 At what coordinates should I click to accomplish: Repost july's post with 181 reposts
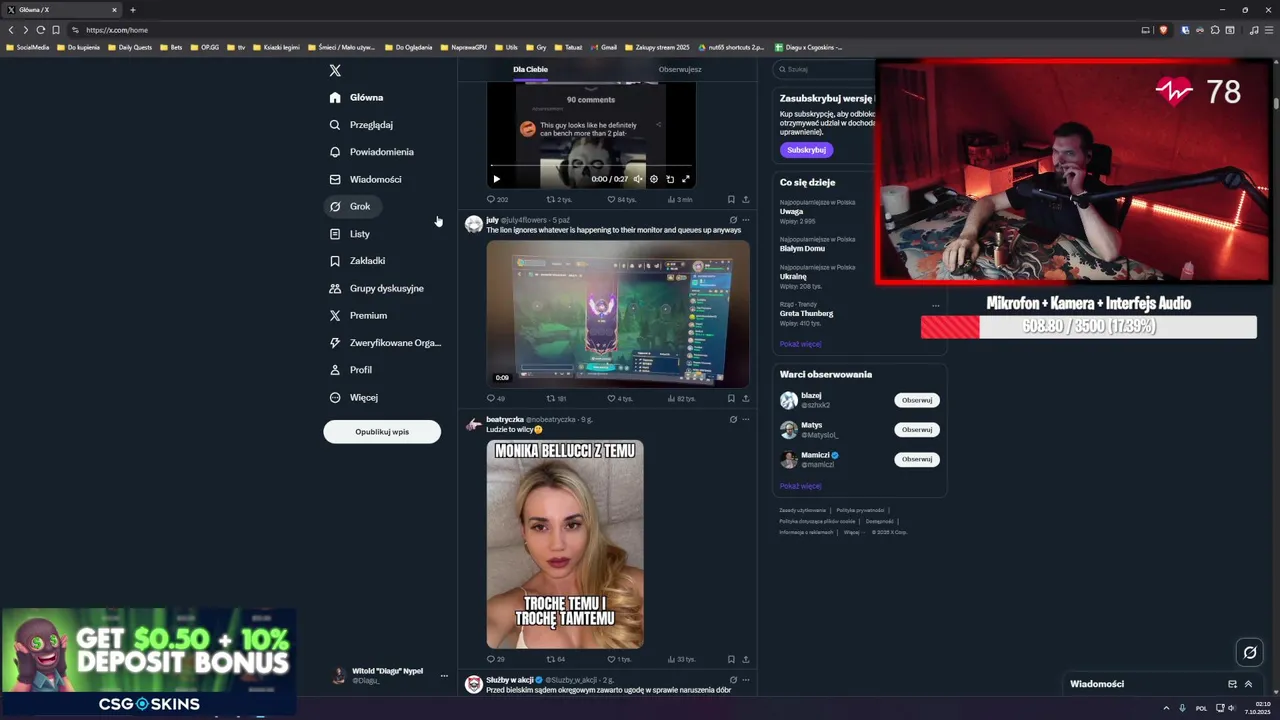(557, 398)
